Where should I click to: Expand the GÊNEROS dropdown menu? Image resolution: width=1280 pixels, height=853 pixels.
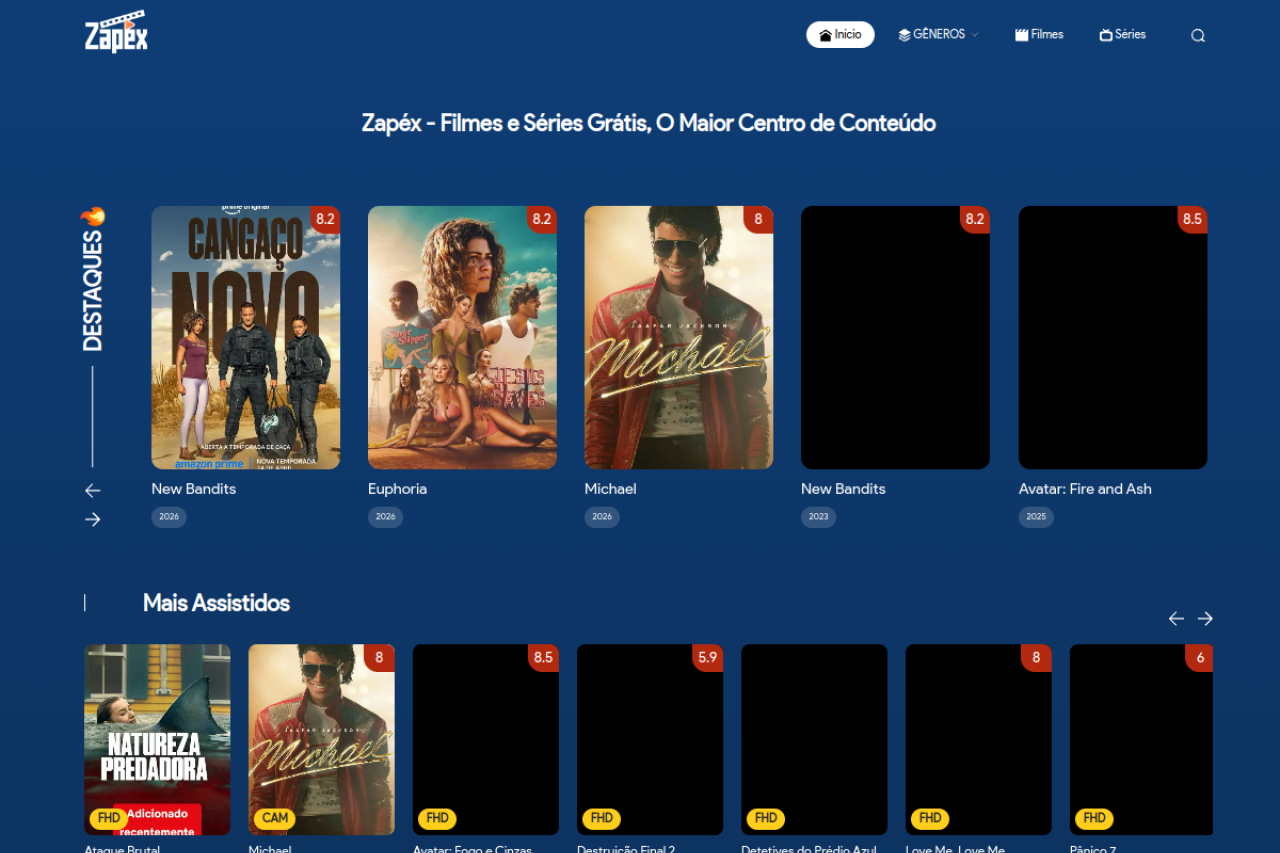point(938,35)
